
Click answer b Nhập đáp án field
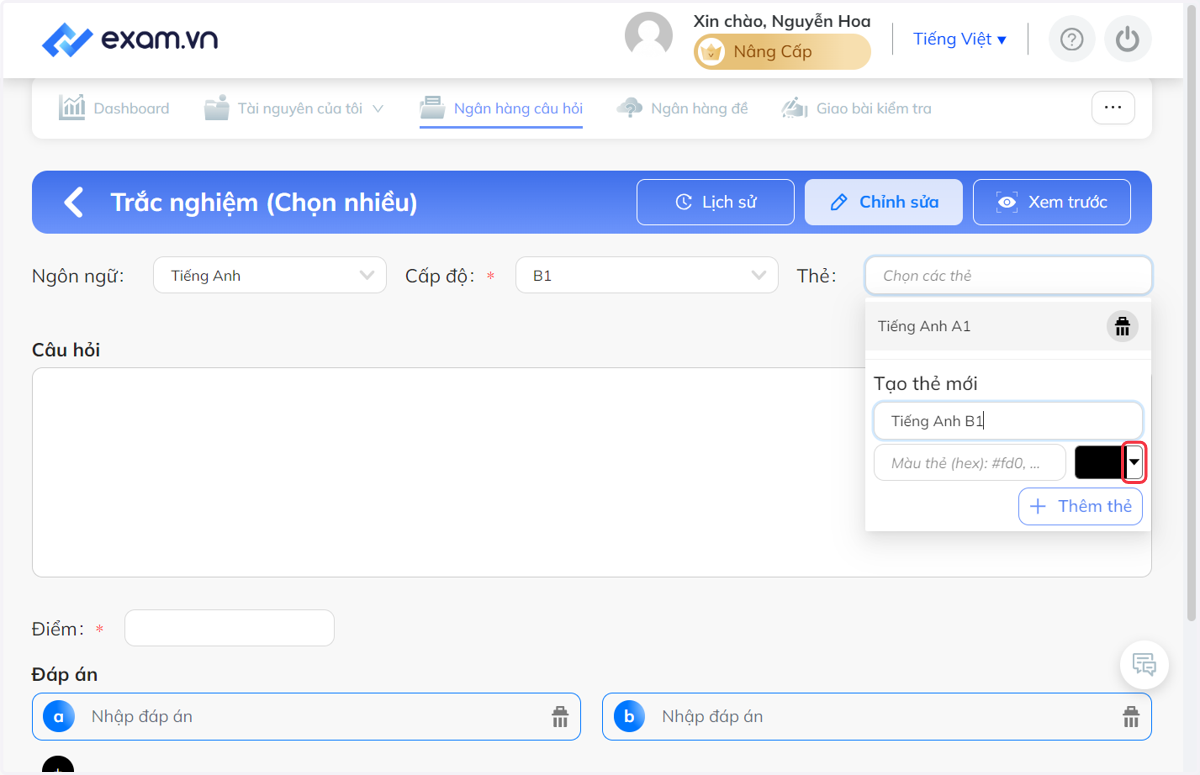click(x=876, y=716)
